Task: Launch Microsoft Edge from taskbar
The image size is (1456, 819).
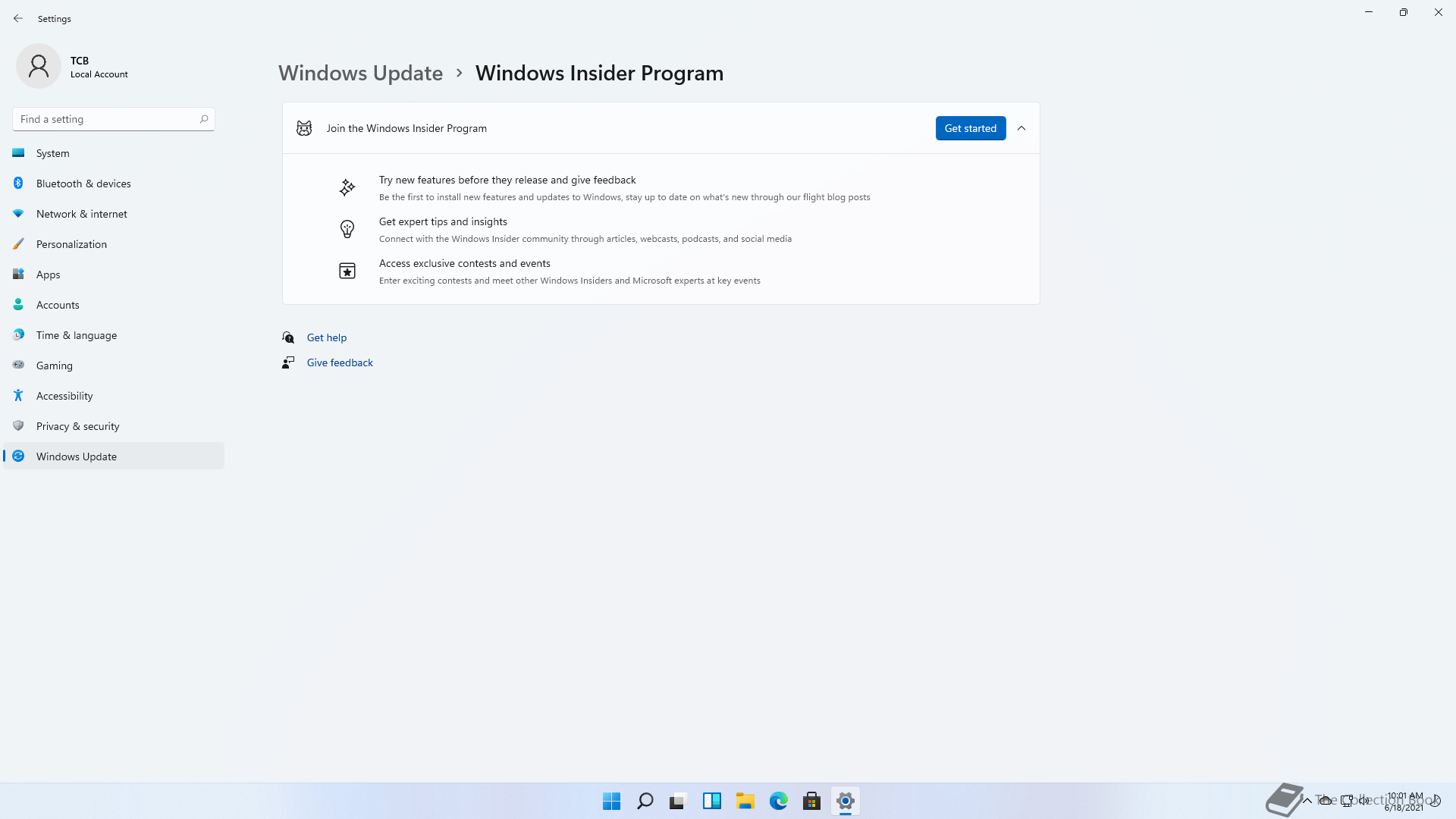Action: point(779,801)
